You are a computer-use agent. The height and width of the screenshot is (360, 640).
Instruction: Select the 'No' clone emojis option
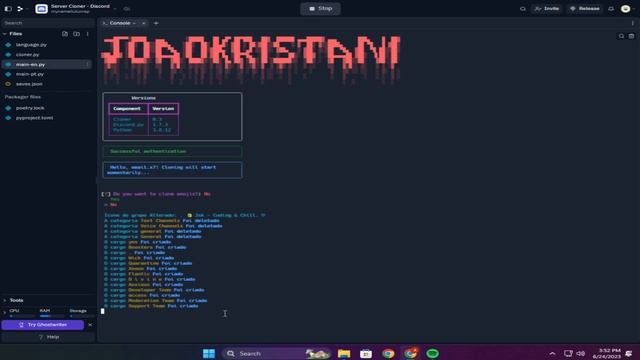[x=113, y=205]
